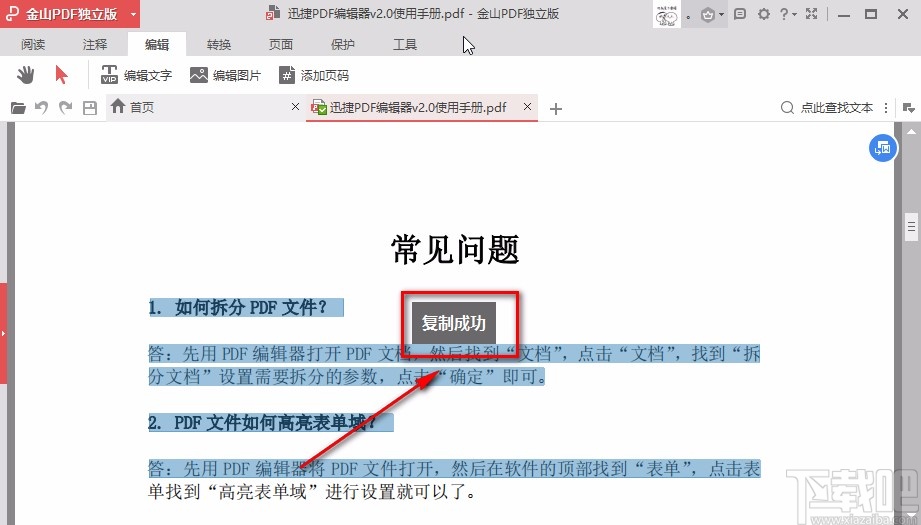Click the blue floating convert button

[883, 148]
